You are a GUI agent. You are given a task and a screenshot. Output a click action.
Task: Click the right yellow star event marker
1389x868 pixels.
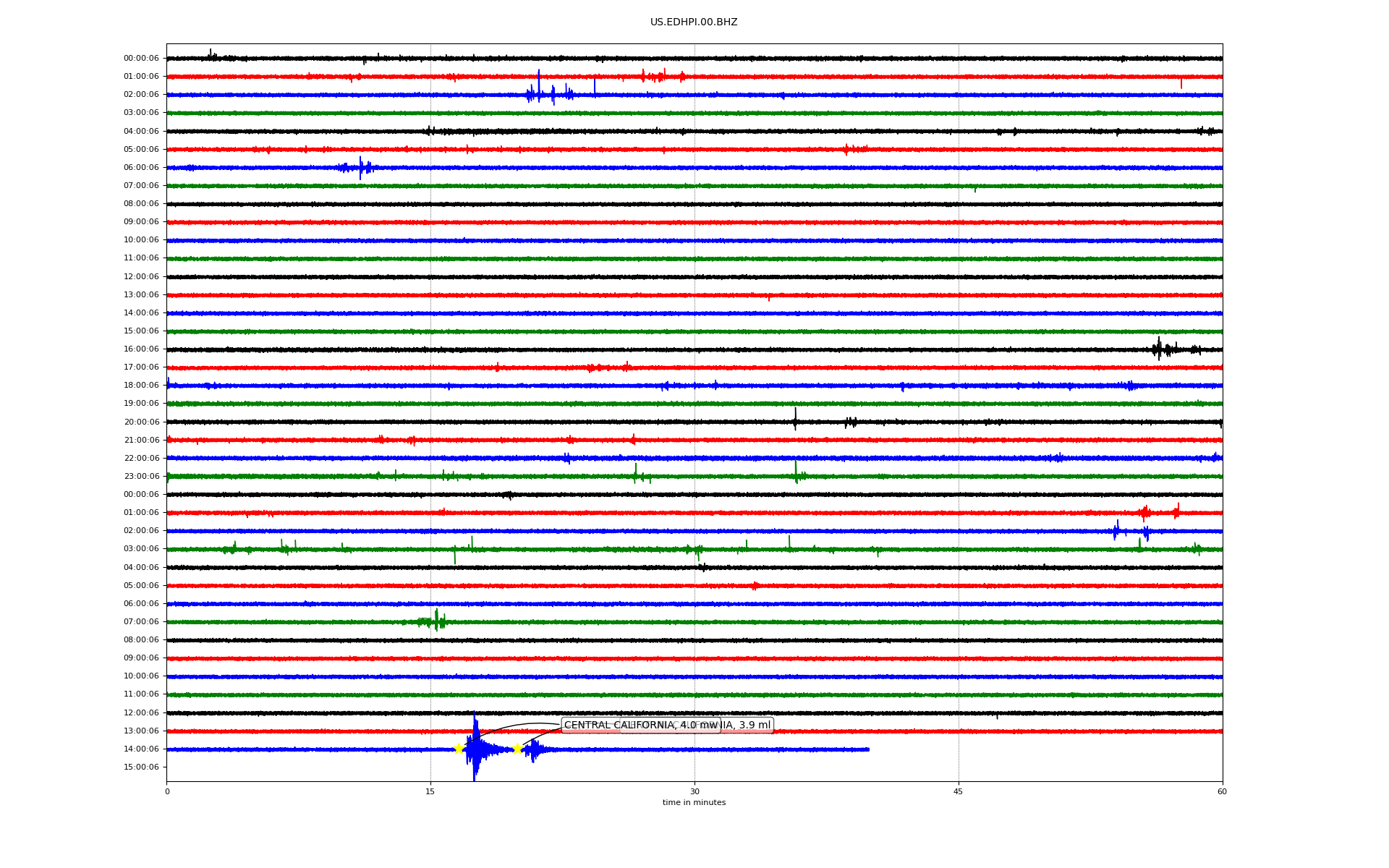coord(517,749)
